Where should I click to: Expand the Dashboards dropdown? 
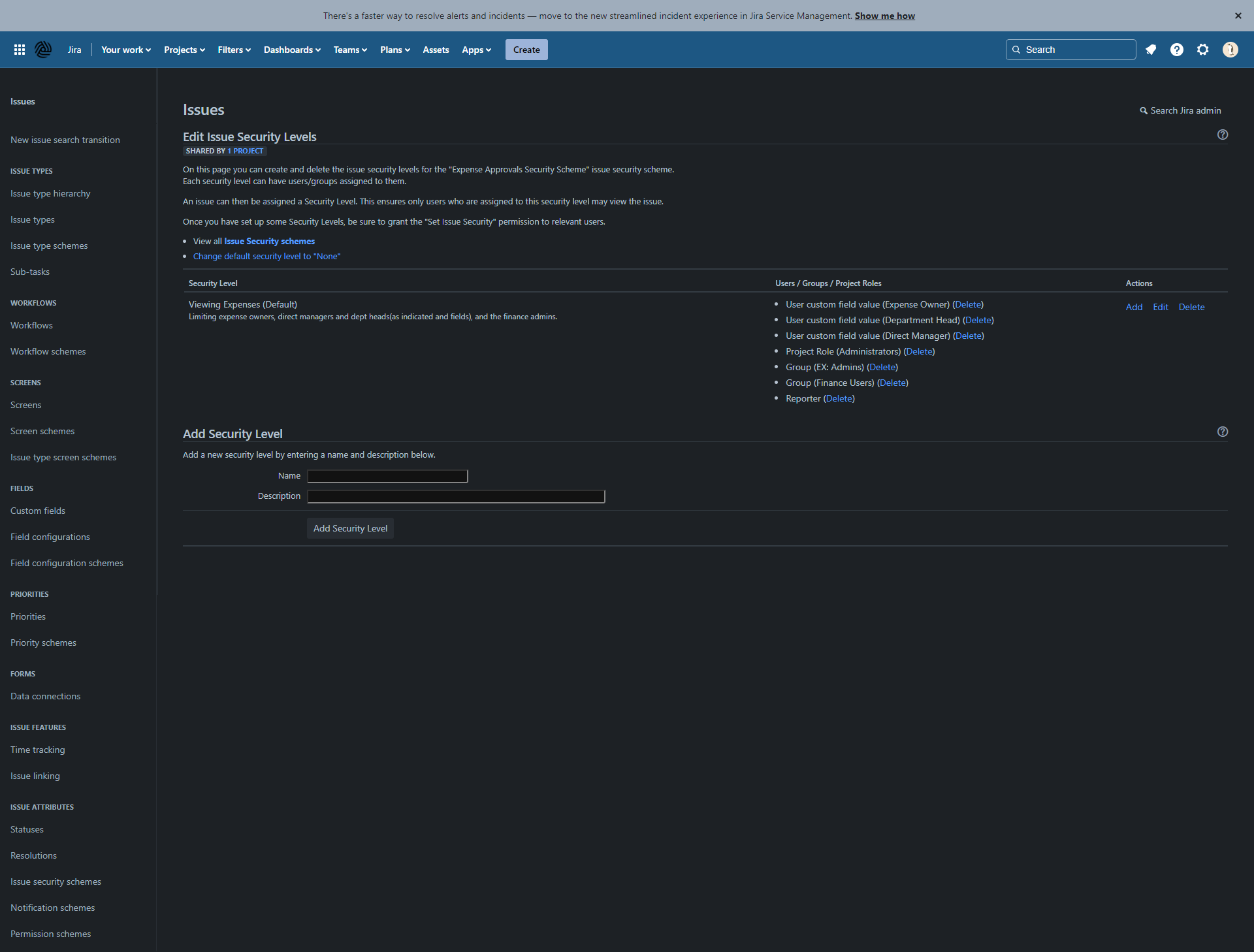[x=292, y=50]
